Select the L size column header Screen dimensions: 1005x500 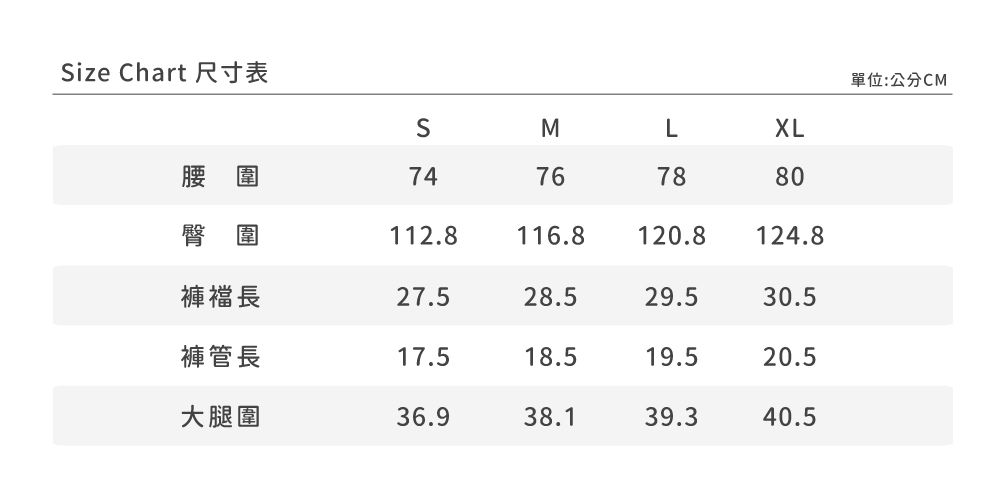click(x=671, y=129)
